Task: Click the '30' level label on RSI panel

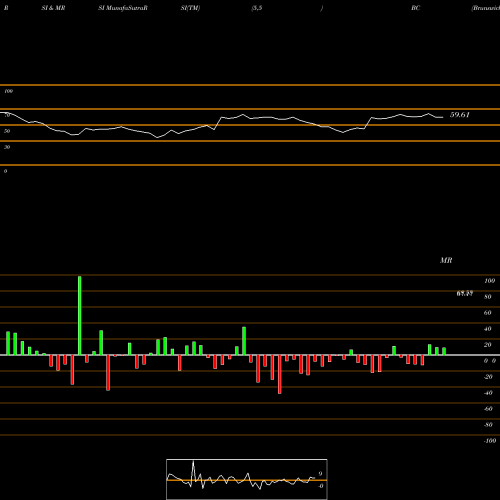Action: coord(7,147)
